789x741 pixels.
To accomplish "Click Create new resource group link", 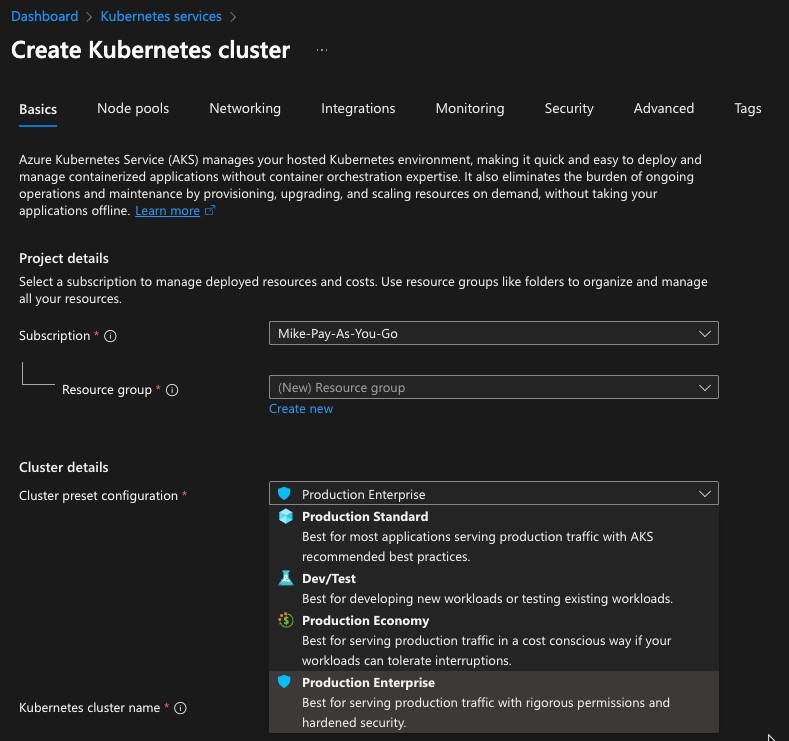I will (x=301, y=409).
